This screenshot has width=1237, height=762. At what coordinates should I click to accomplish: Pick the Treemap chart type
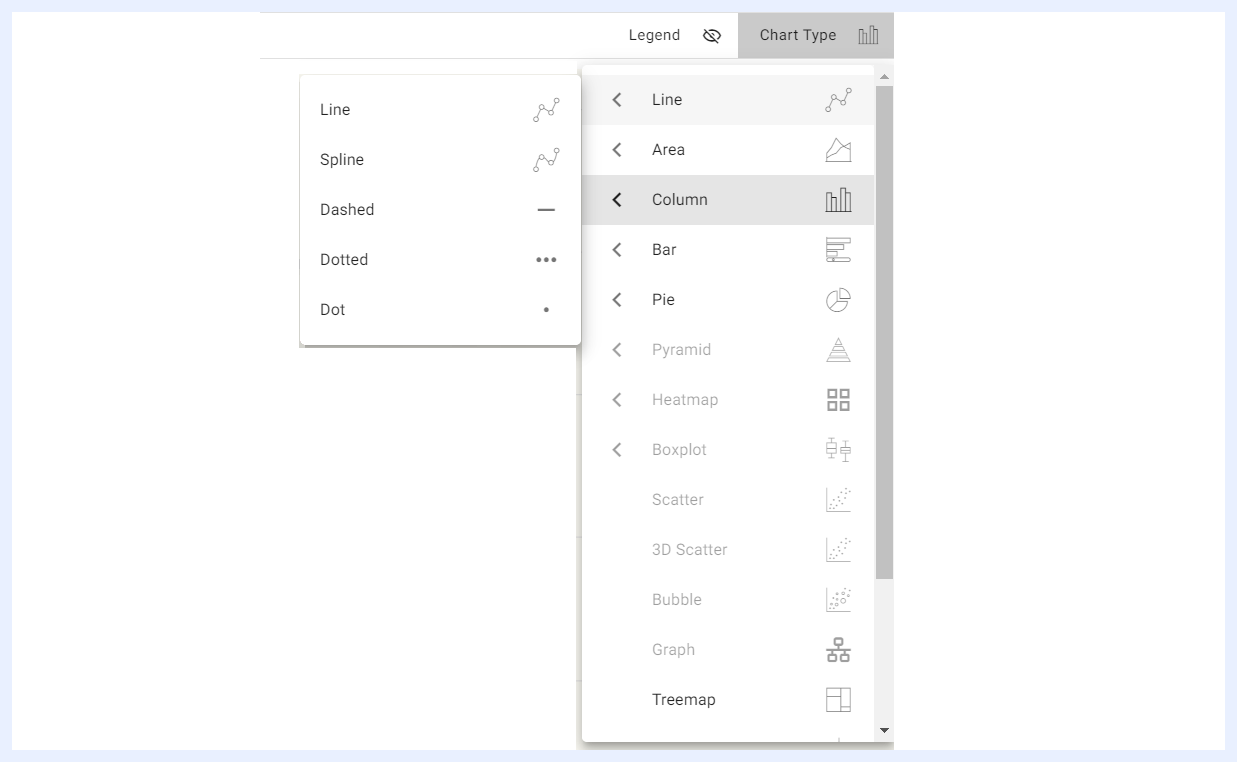pos(728,700)
